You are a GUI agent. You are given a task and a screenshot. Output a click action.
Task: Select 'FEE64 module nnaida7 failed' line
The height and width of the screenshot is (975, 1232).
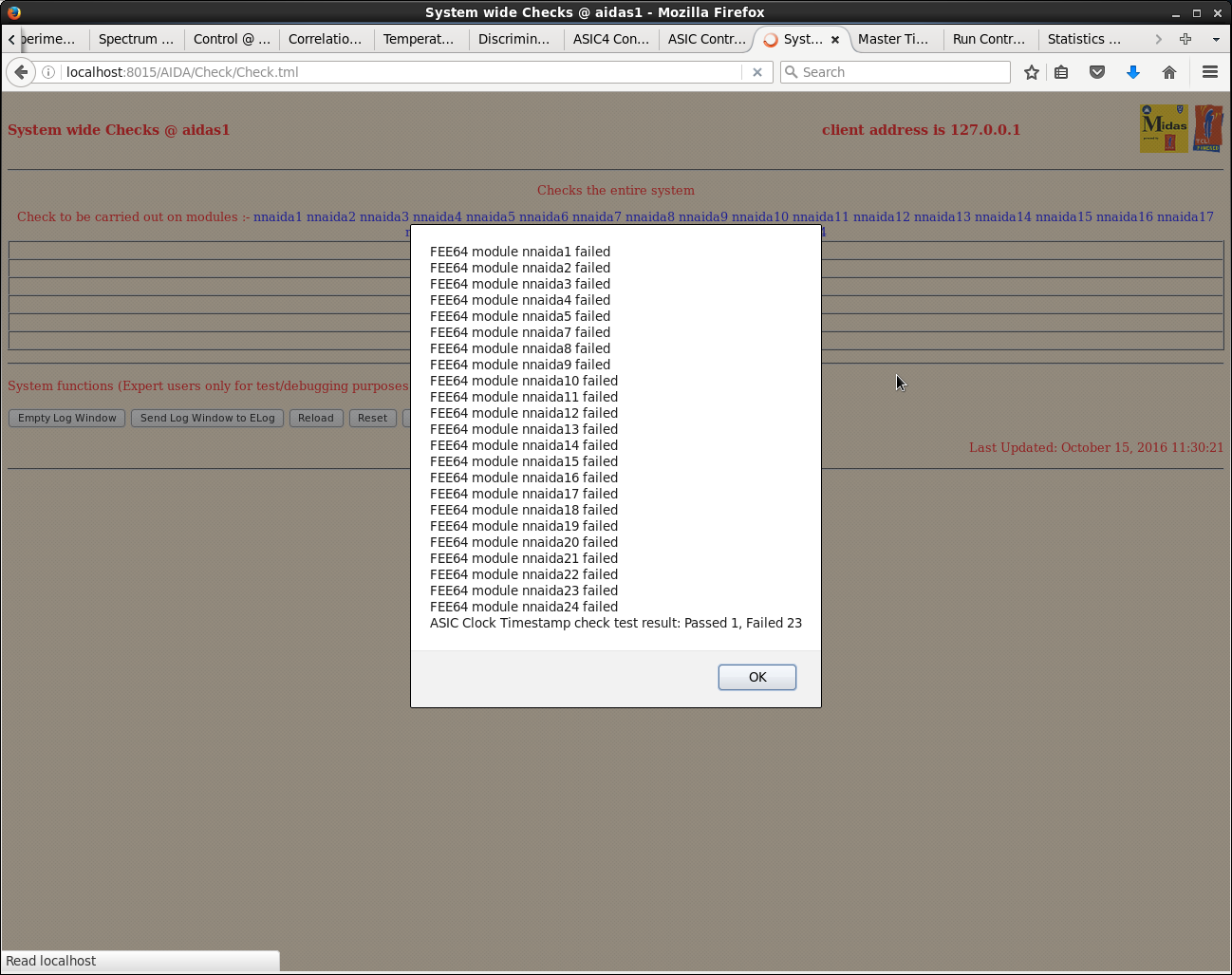click(520, 332)
